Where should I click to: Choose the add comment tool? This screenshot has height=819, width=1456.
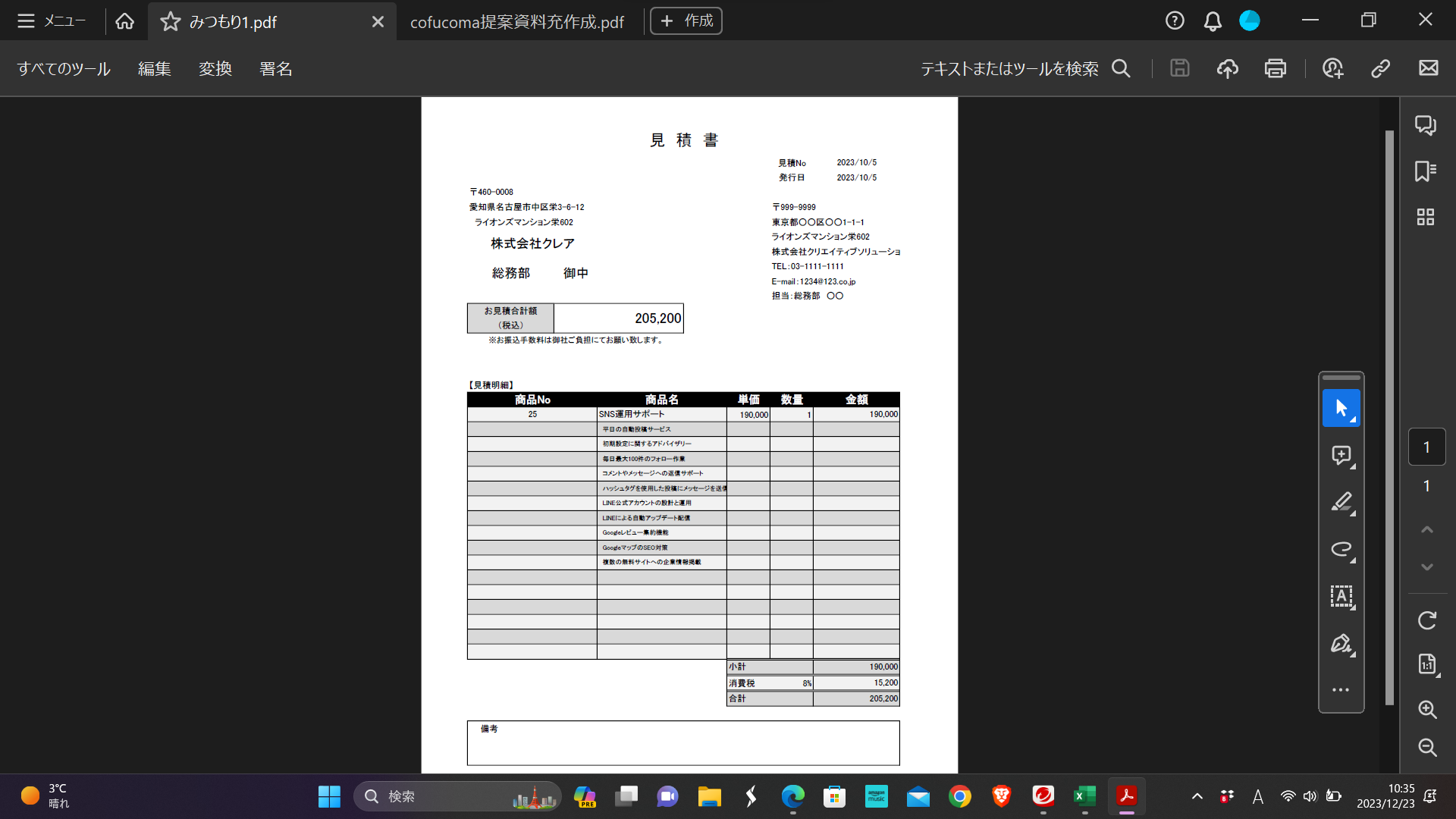pos(1341,455)
